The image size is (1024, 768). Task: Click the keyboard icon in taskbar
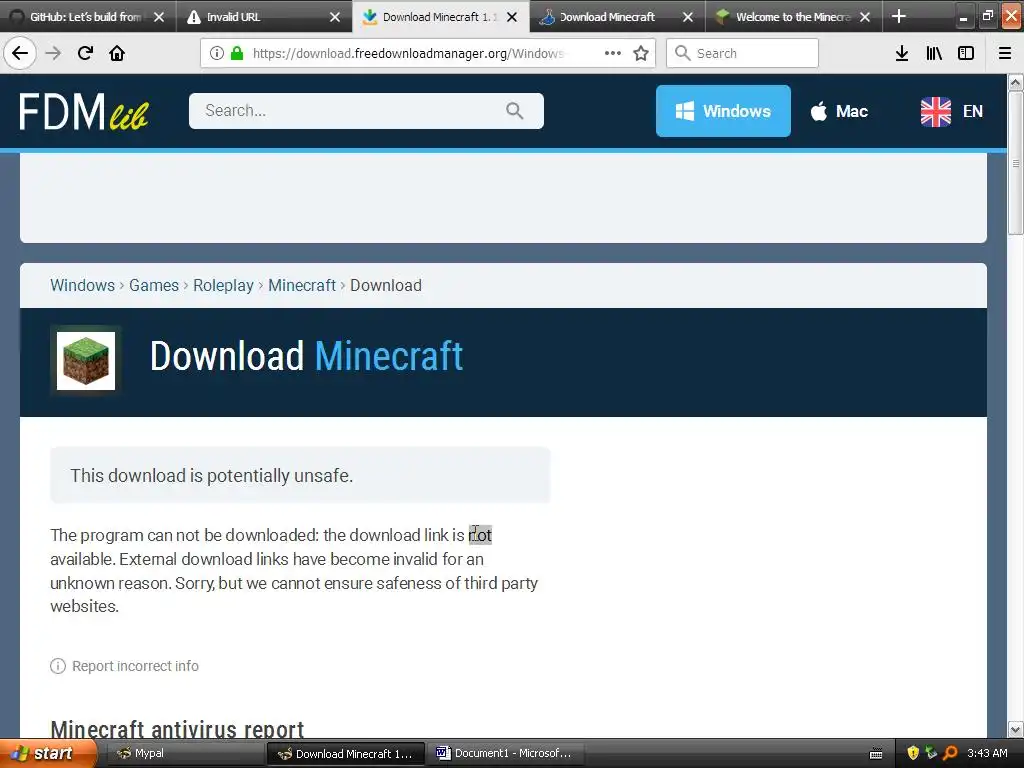click(876, 754)
